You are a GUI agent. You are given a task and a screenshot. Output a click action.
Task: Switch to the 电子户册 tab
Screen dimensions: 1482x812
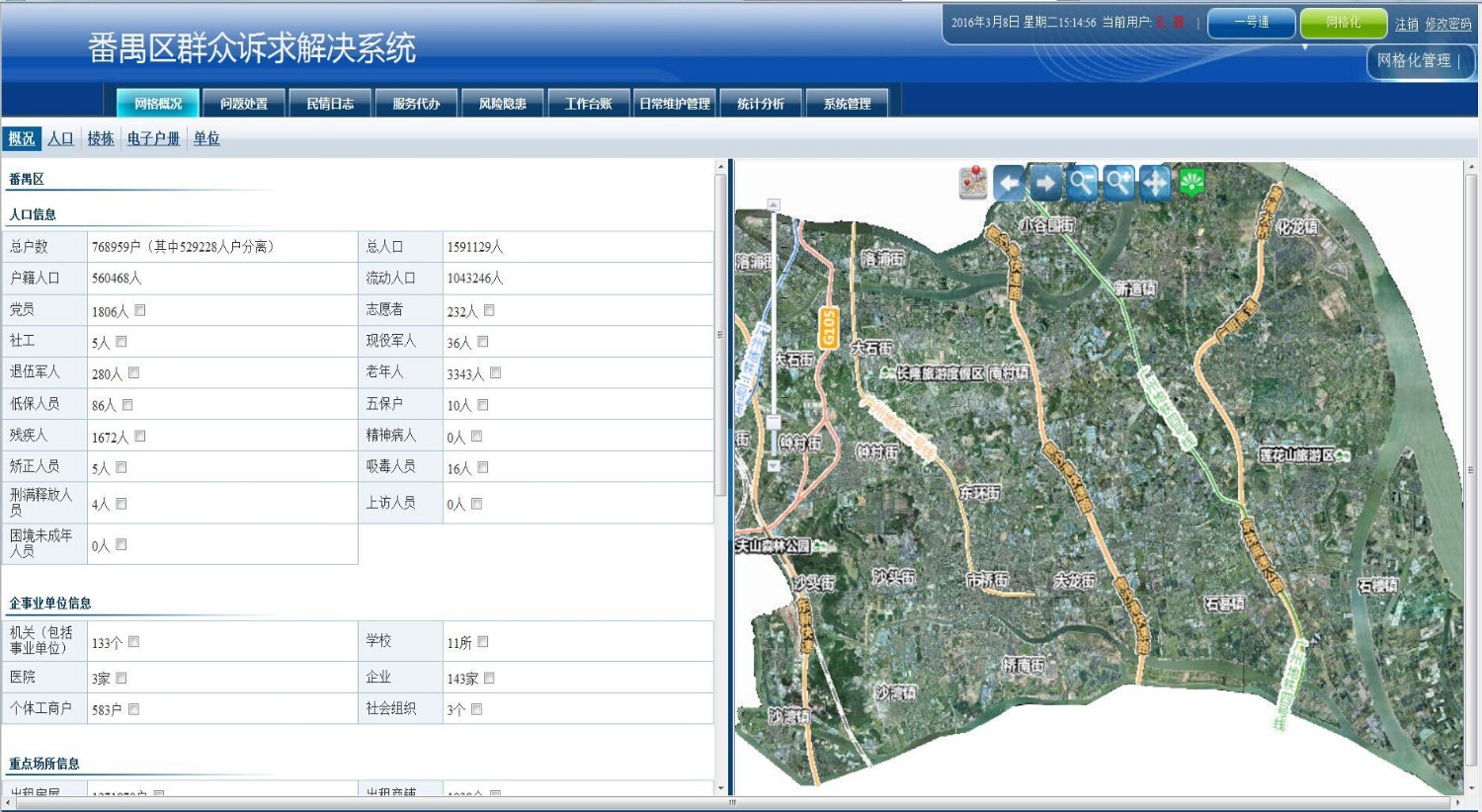point(153,138)
